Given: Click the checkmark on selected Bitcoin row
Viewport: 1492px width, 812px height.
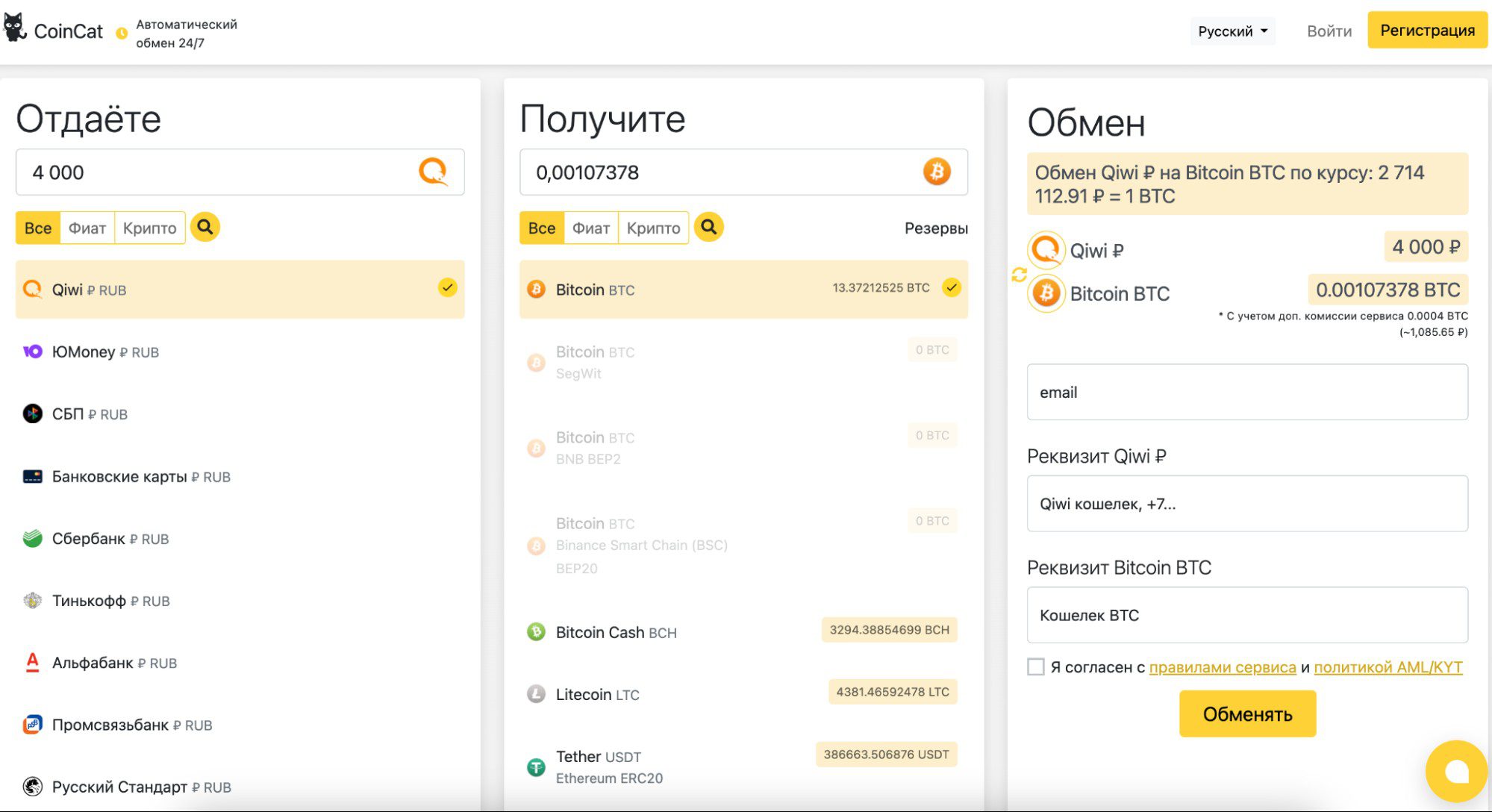Looking at the screenshot, I should [951, 287].
